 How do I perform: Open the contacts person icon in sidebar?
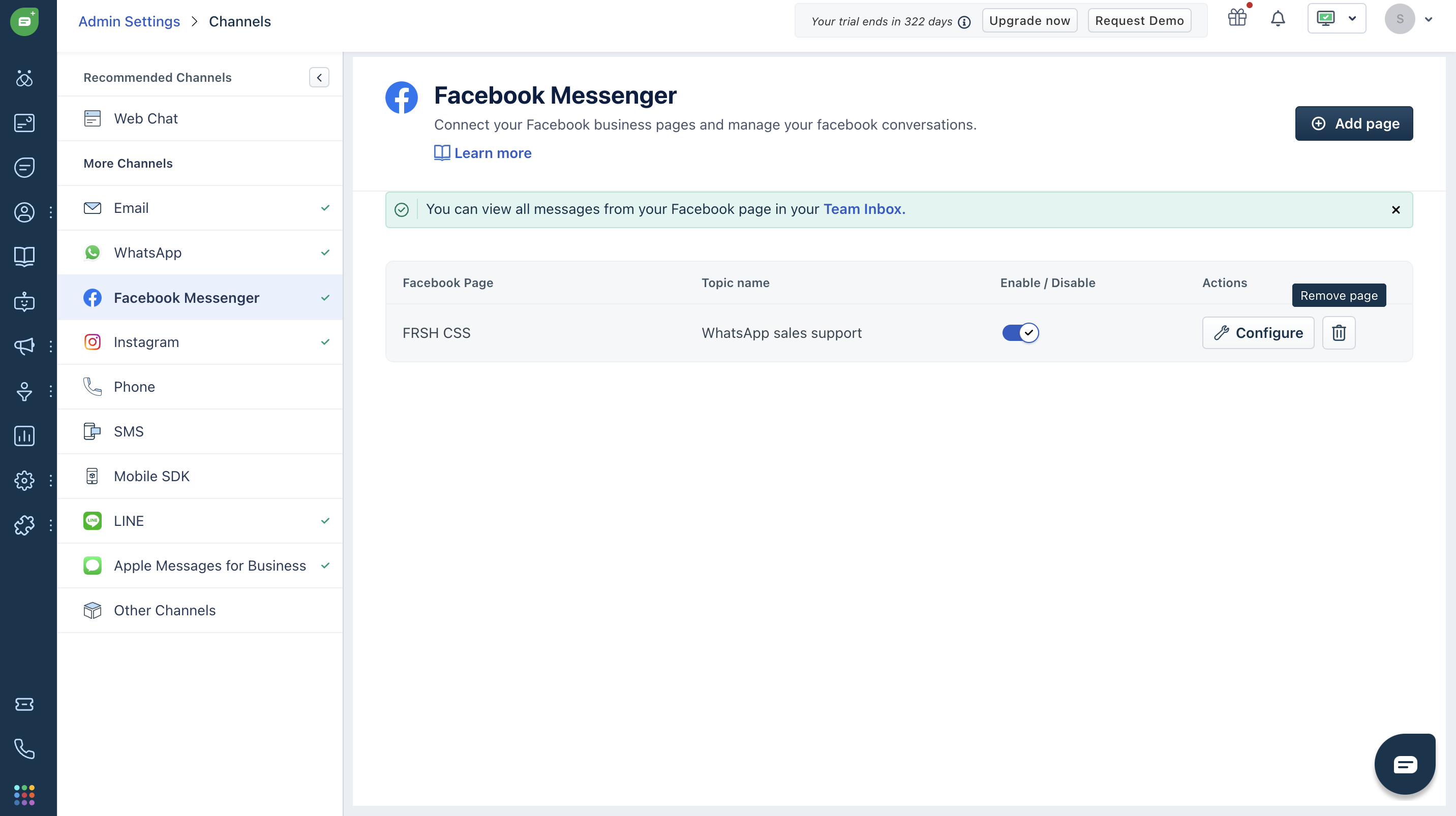[x=24, y=212]
